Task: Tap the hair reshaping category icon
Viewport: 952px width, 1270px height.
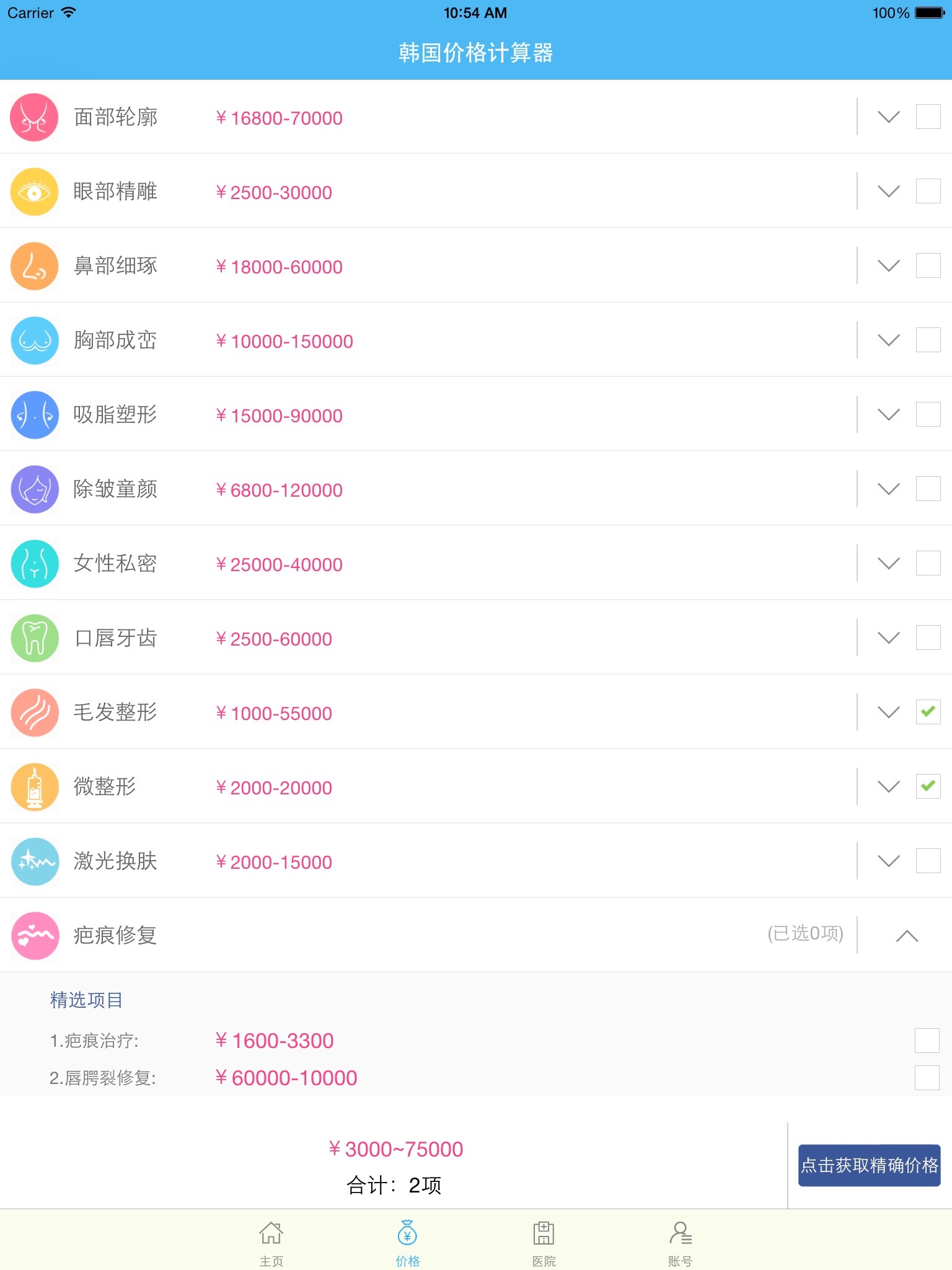Action: point(35,713)
